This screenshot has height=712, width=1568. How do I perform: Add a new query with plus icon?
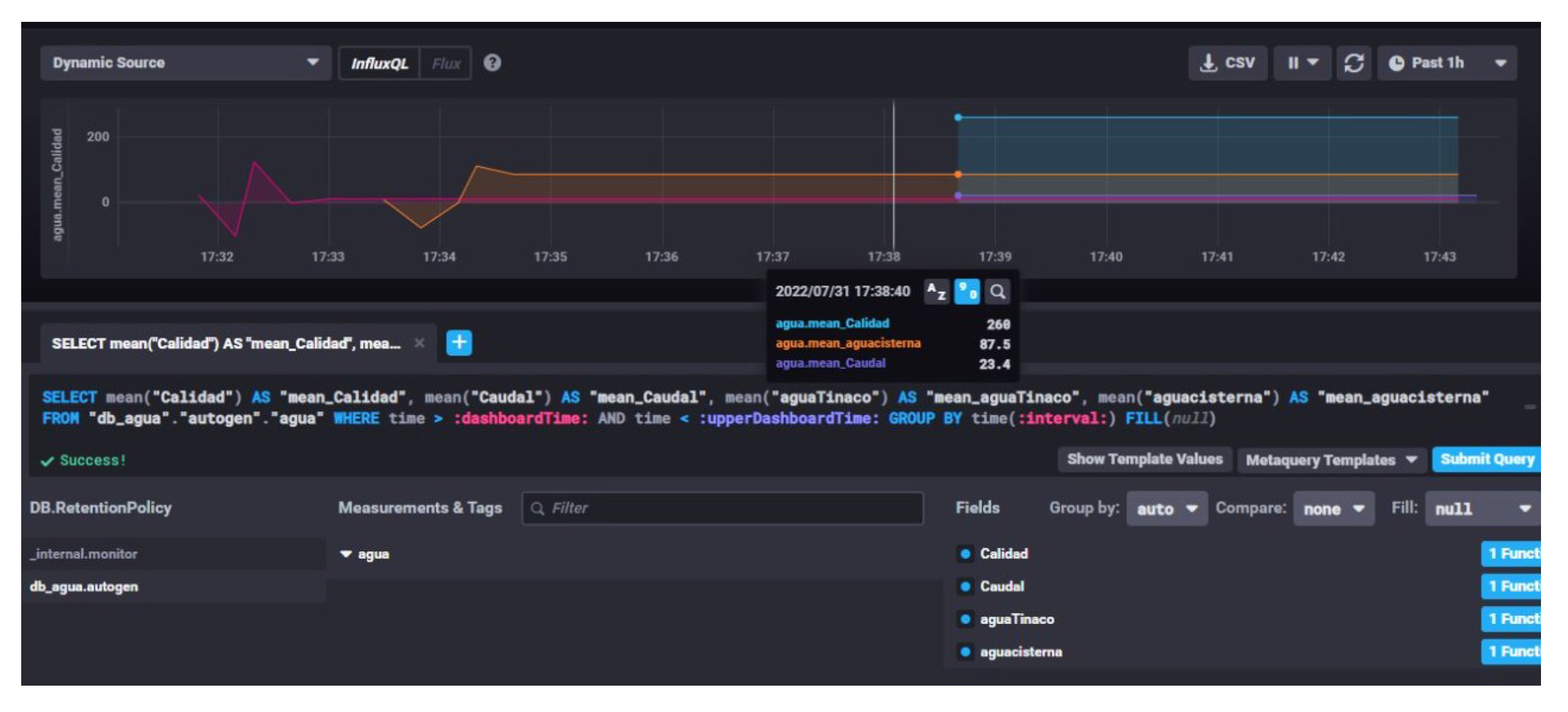[x=459, y=343]
